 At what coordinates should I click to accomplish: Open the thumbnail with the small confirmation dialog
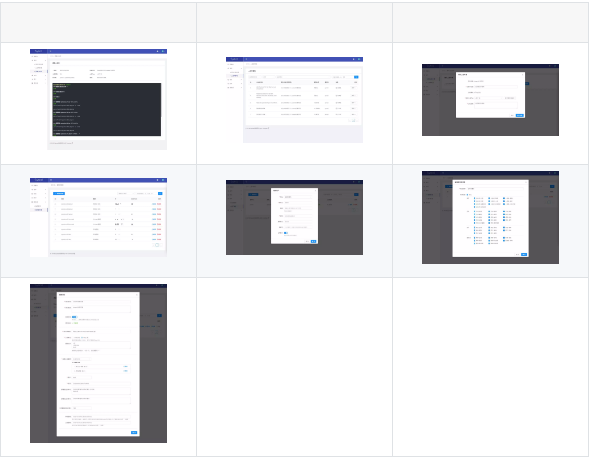490,100
